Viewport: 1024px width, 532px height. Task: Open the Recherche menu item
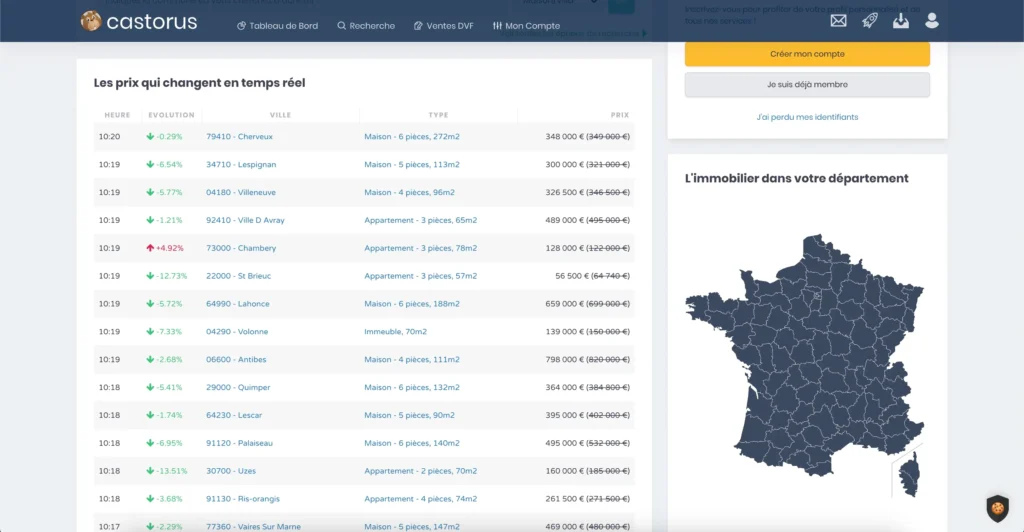366,26
